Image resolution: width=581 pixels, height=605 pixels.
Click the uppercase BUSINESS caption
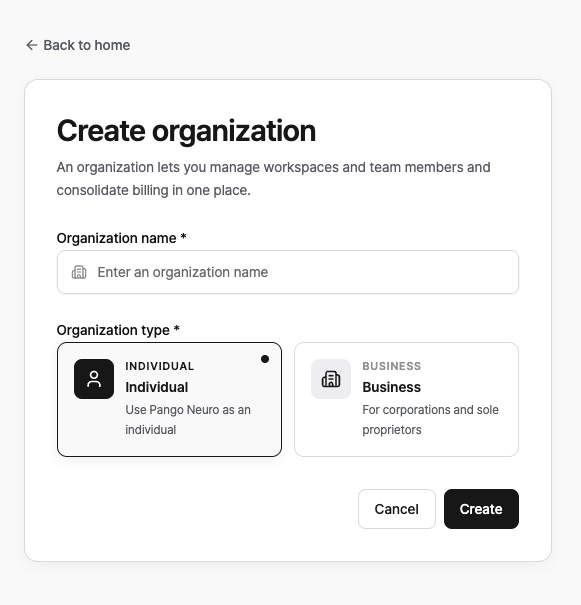click(x=392, y=366)
